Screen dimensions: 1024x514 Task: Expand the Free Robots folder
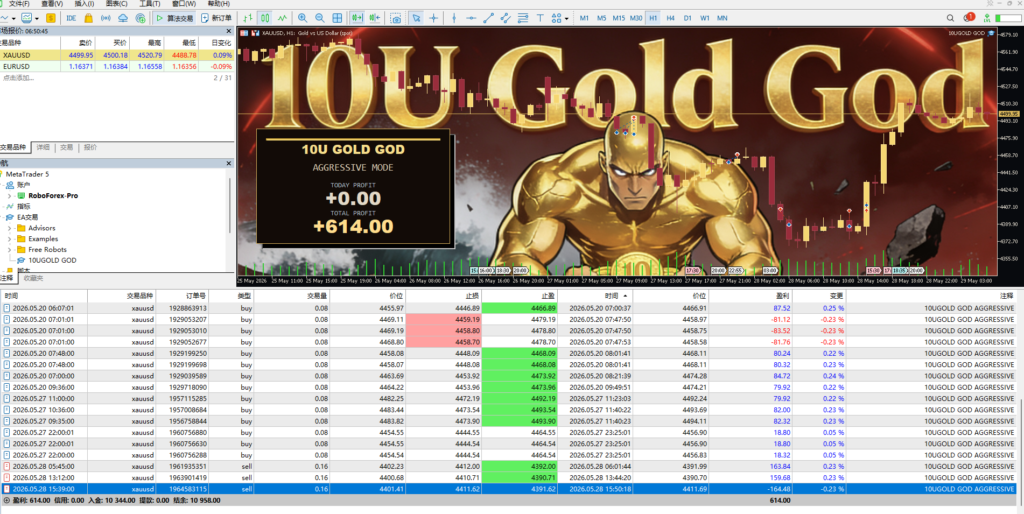9,249
